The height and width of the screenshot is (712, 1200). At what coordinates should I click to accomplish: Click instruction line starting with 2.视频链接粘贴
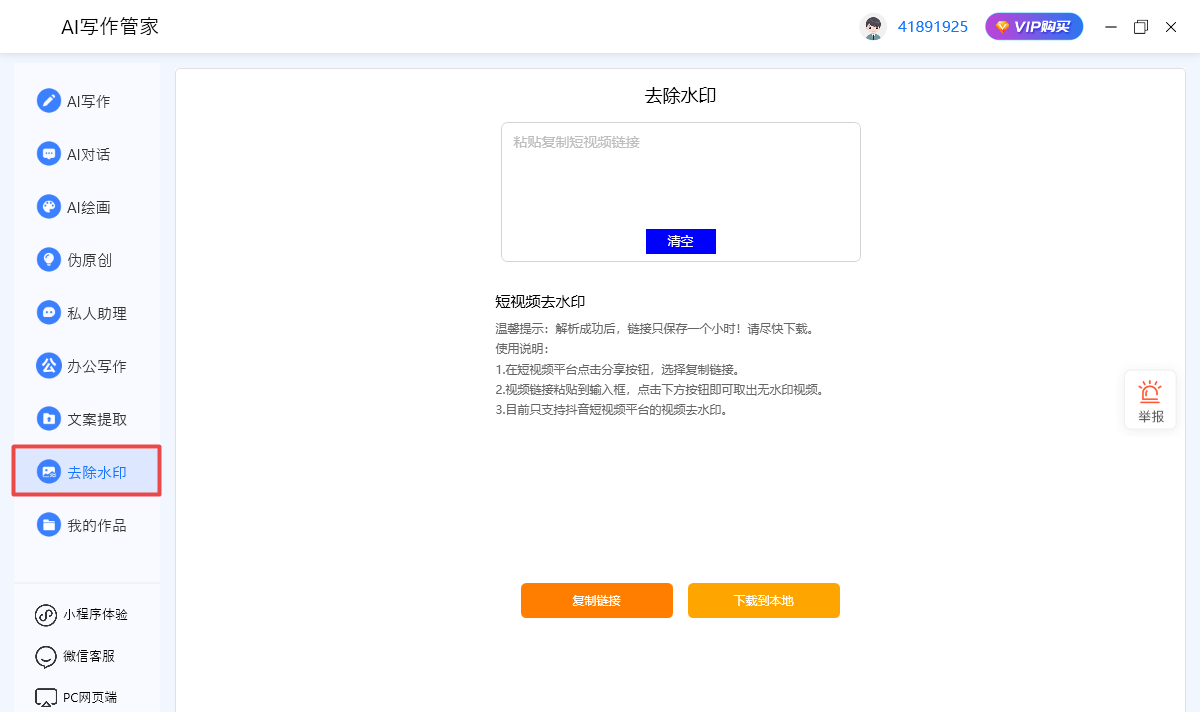click(659, 389)
